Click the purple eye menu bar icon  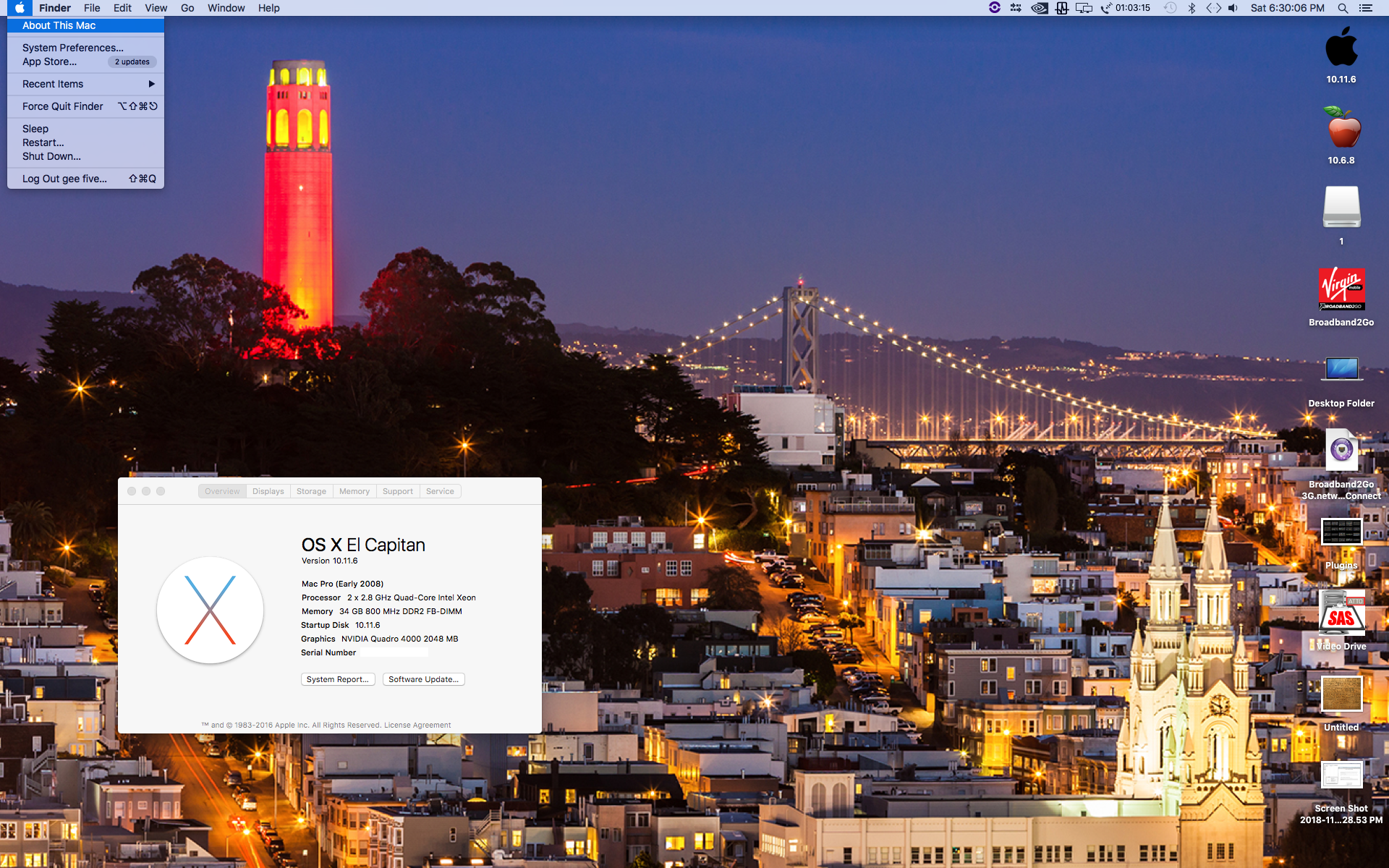click(995, 8)
